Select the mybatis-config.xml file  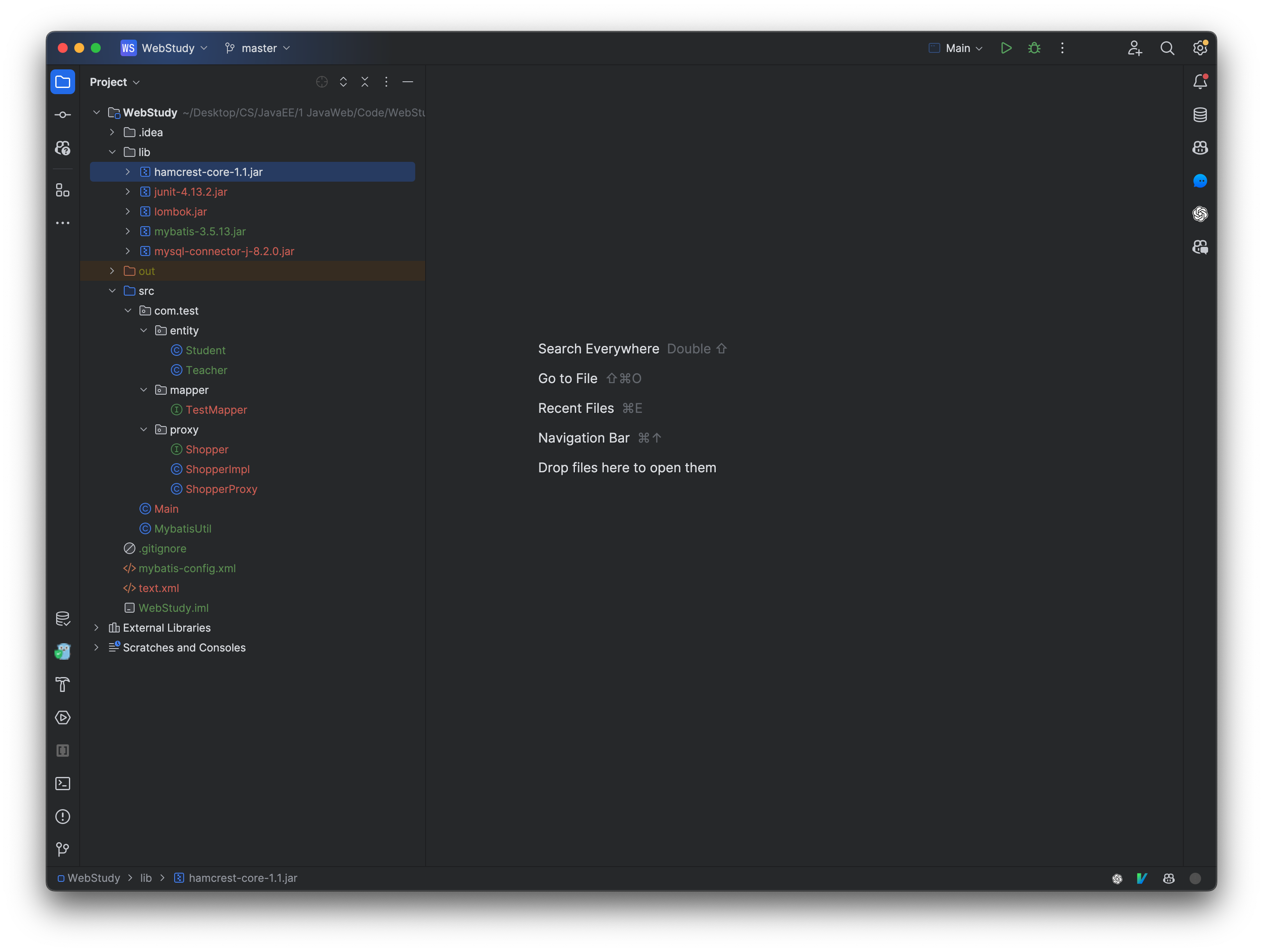click(187, 568)
